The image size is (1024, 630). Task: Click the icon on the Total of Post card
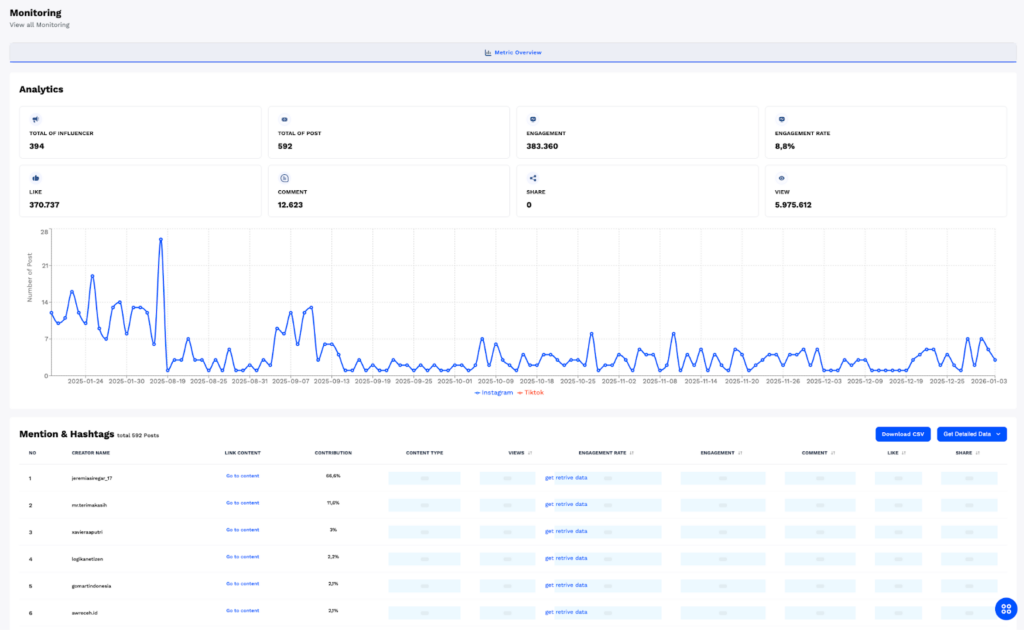pyautogui.click(x=284, y=119)
